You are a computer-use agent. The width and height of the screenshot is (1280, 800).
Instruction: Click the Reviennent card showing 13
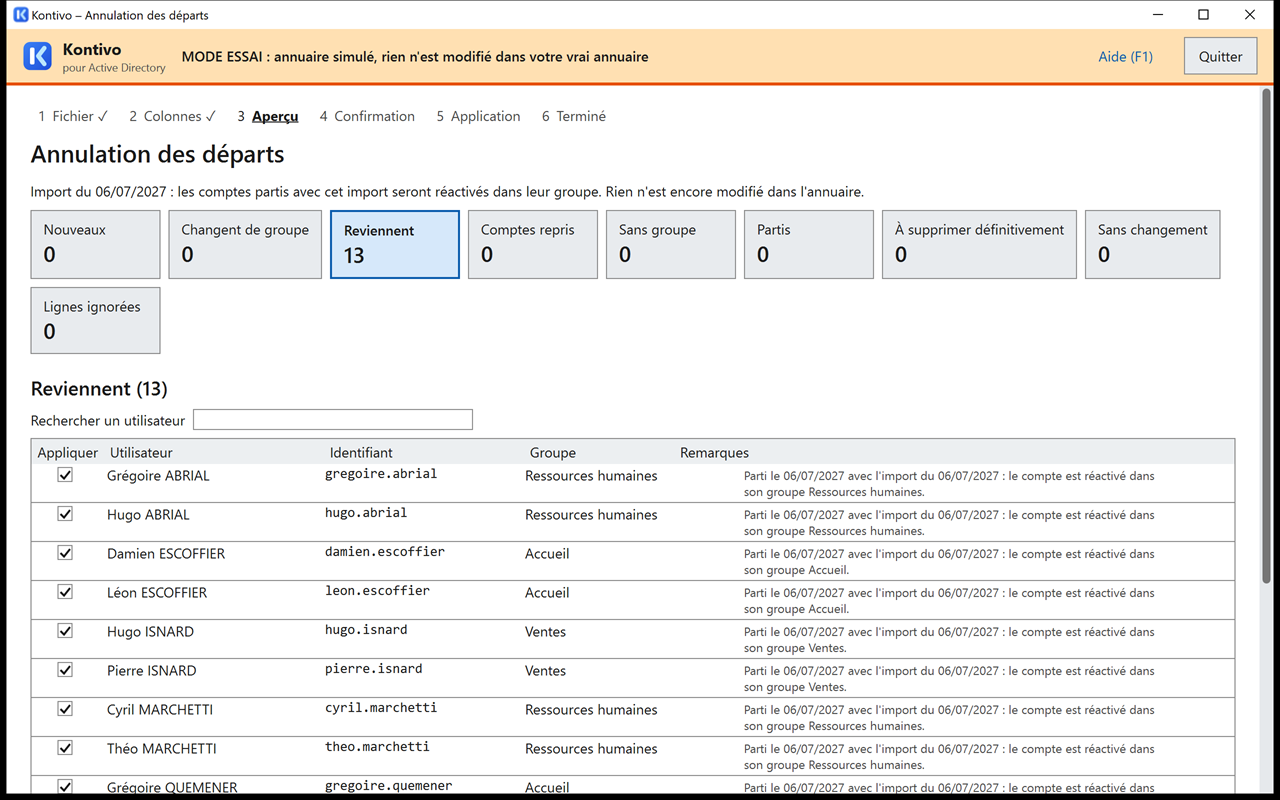[395, 244]
